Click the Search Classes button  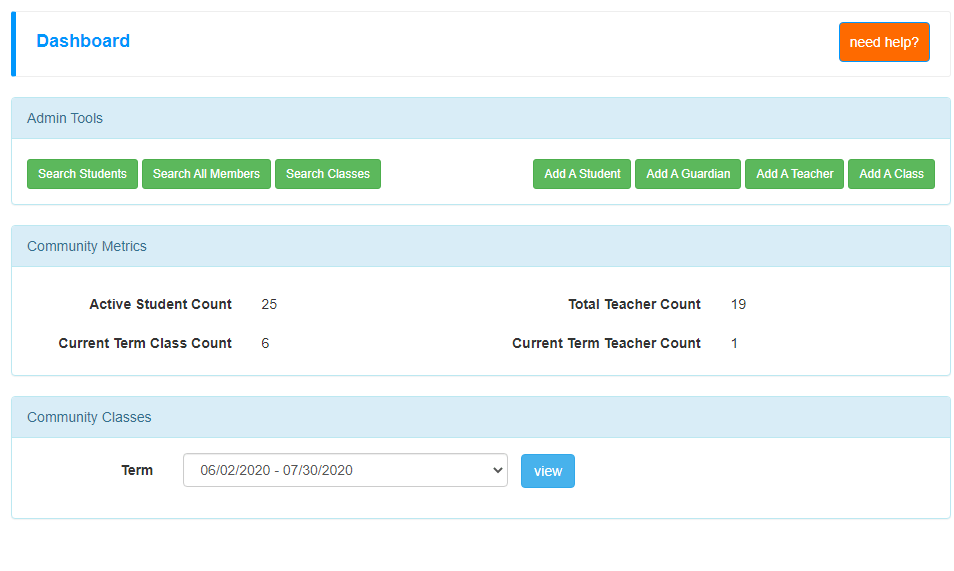(x=328, y=174)
